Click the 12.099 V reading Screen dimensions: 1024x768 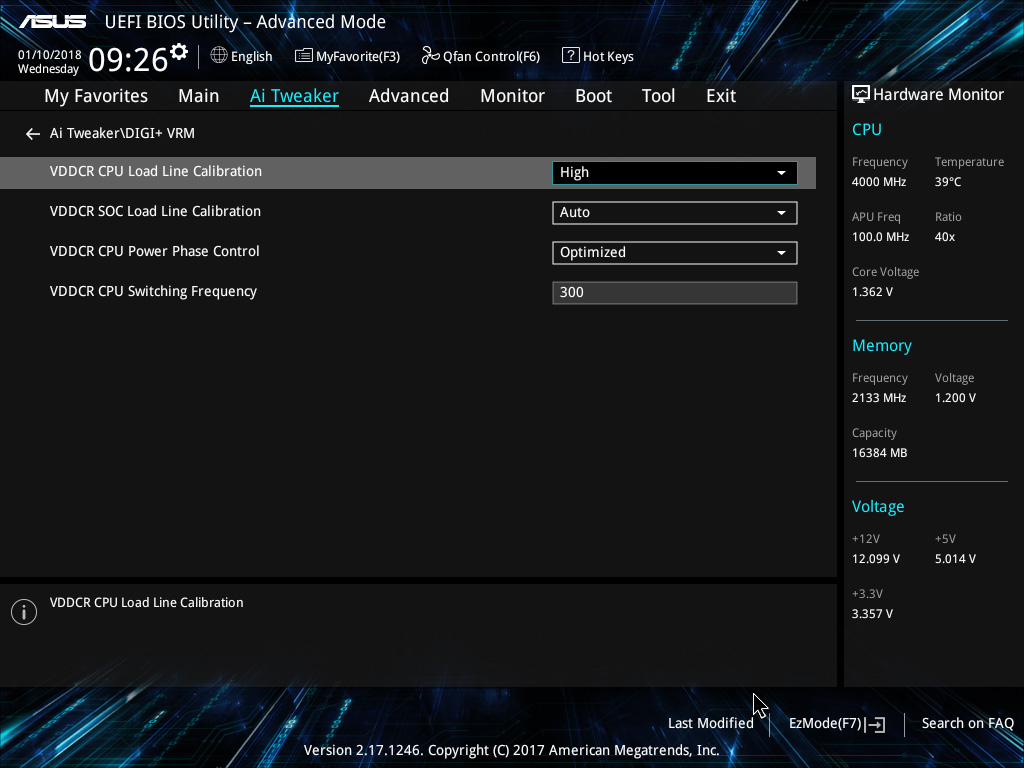coord(875,558)
